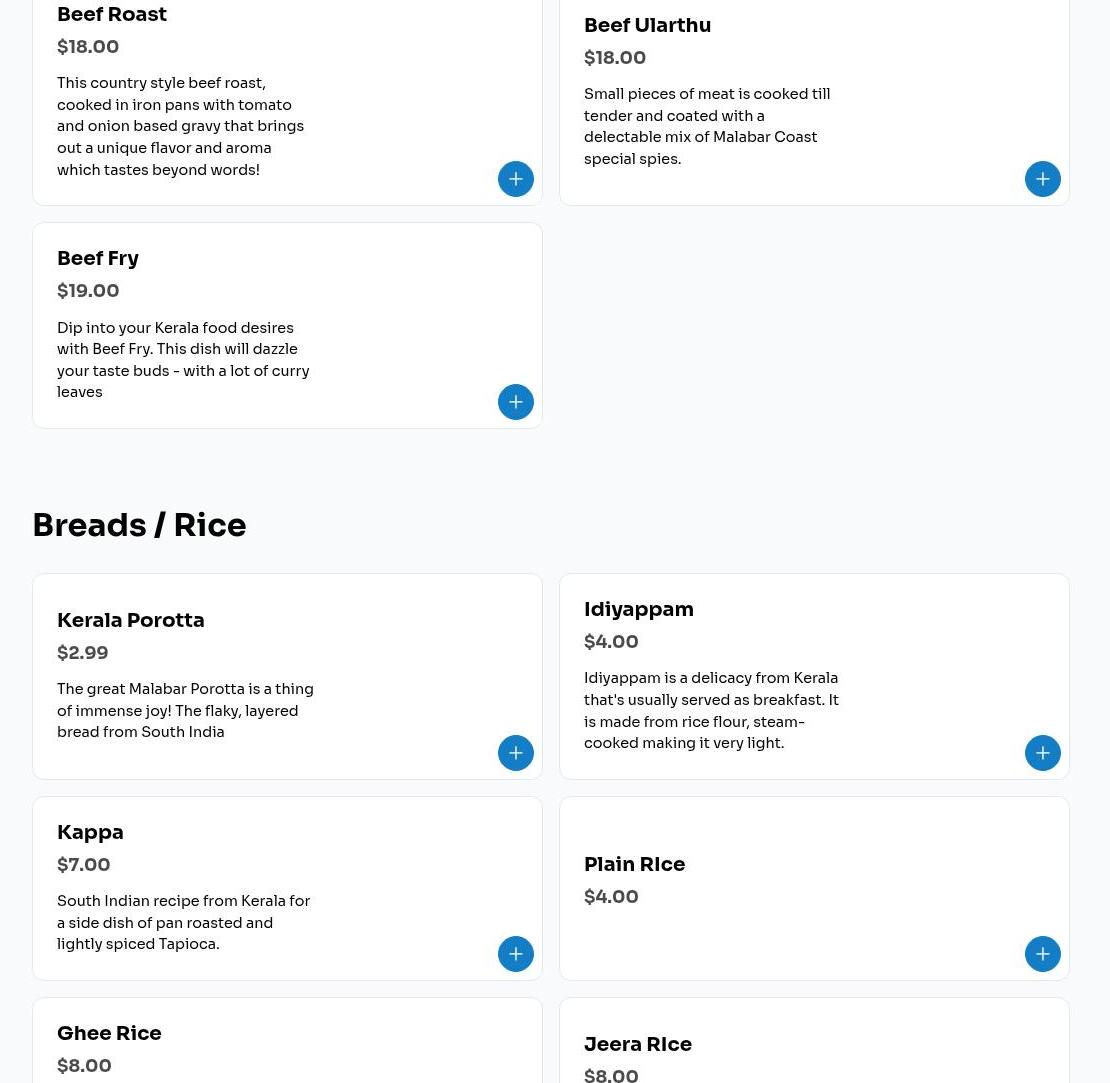The image size is (1110, 1083).
Task: Click the Idiyappam item title
Action: (x=639, y=610)
